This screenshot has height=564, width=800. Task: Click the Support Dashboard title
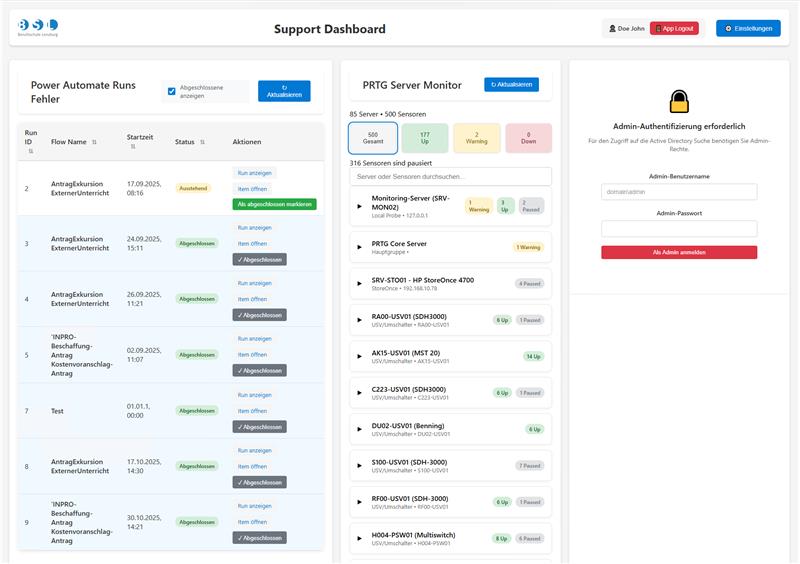(x=330, y=29)
